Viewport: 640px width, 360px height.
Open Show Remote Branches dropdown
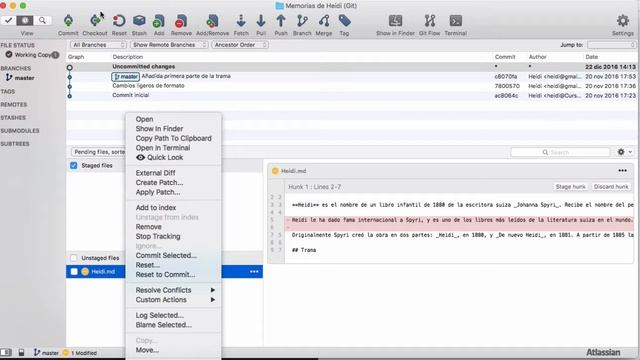169,45
